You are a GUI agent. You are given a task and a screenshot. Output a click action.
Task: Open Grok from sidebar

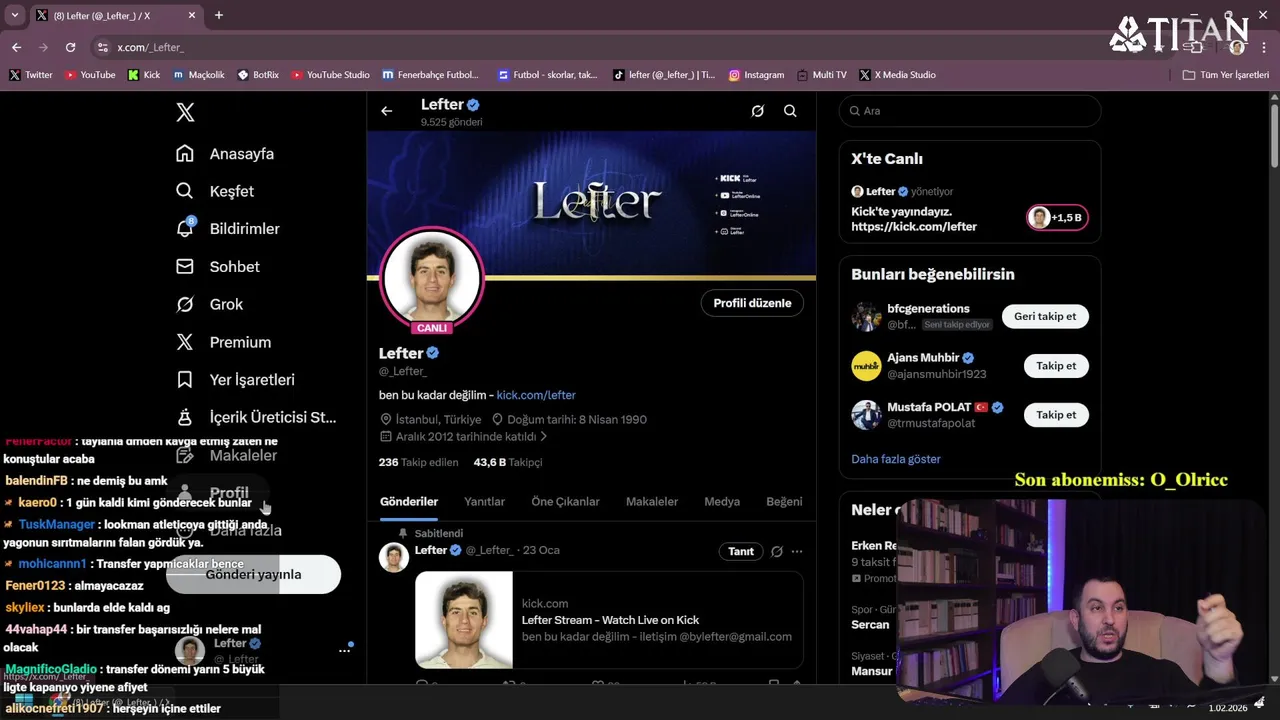pos(210,304)
